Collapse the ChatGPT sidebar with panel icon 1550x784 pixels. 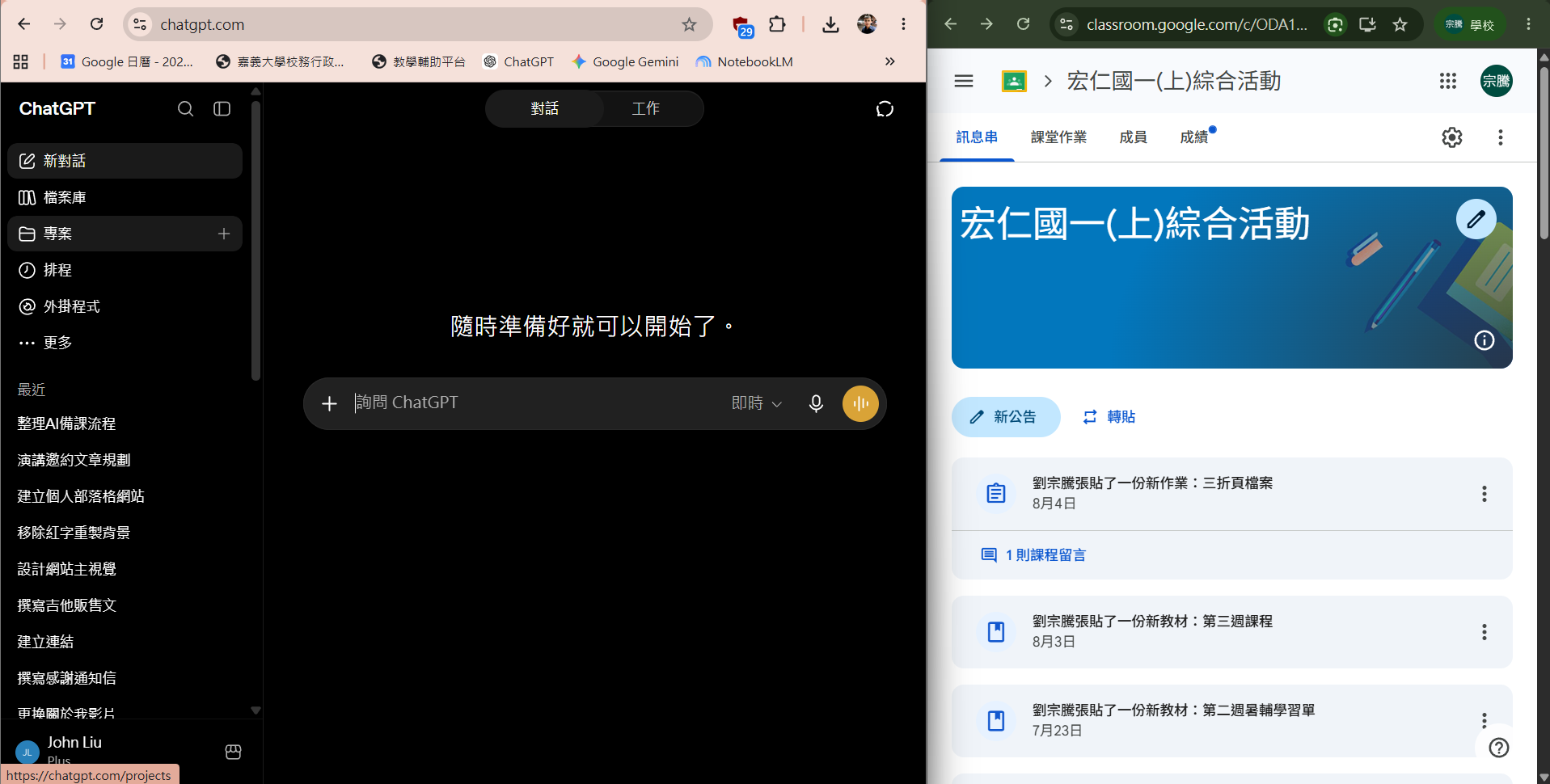[x=222, y=109]
